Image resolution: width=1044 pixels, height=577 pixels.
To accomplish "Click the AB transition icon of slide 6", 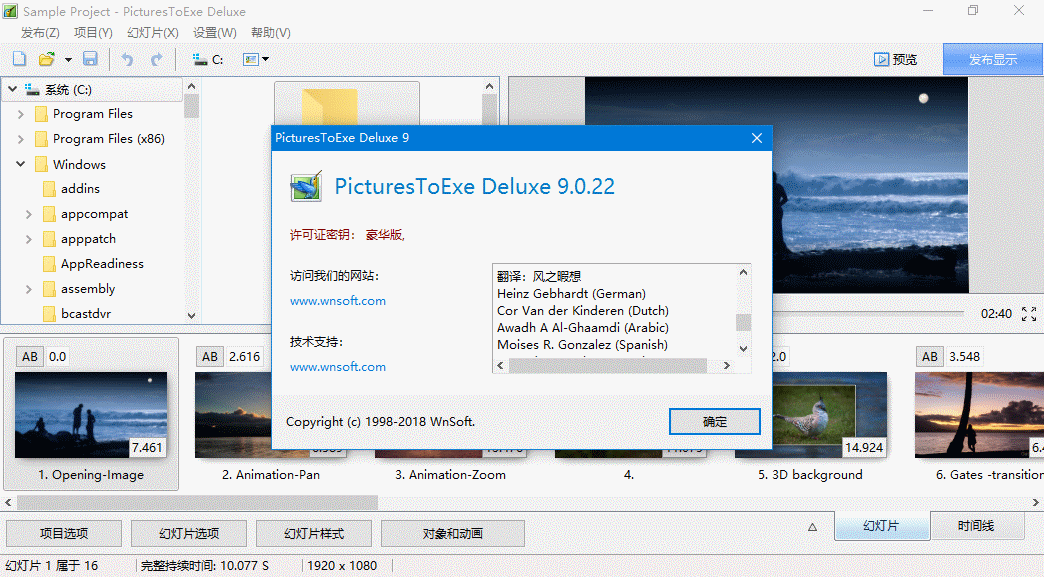I will coord(930,357).
